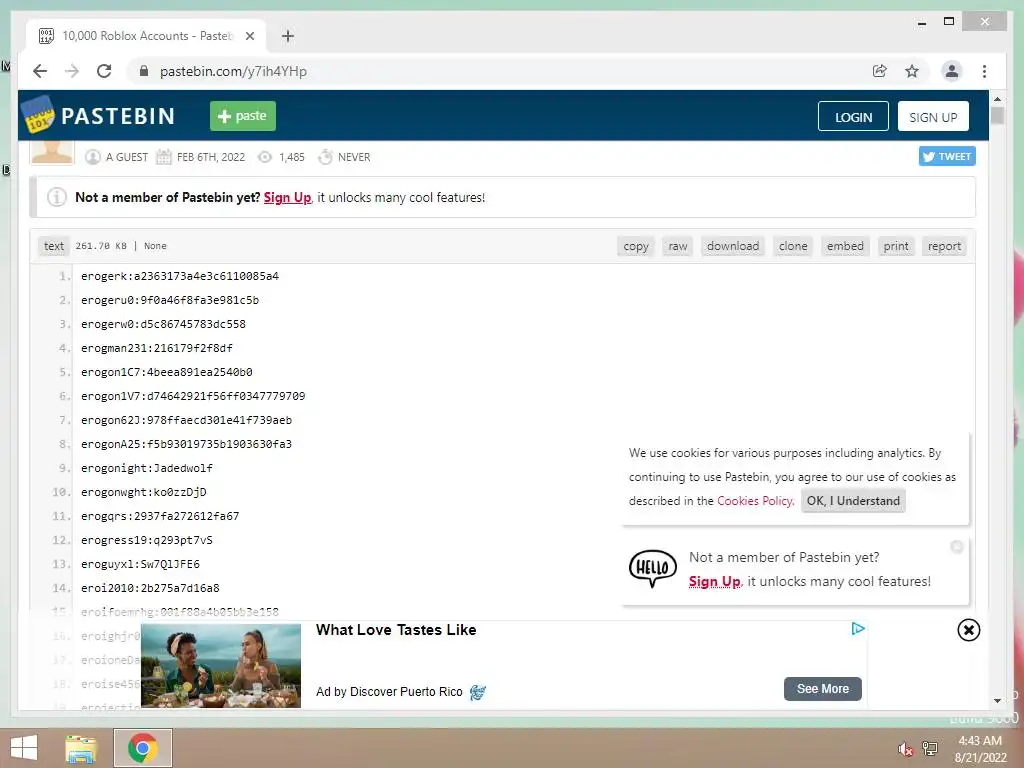
Task: Open the Windows Start menu
Action: [24, 748]
